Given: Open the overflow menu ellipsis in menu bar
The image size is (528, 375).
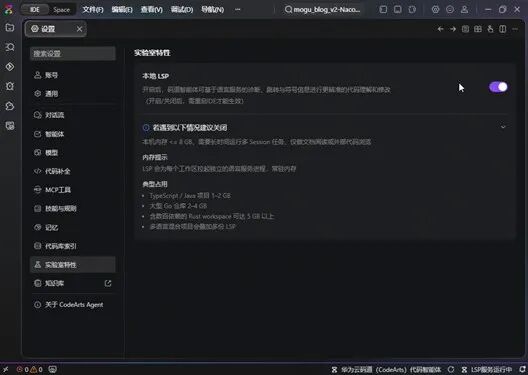Looking at the screenshot, I should (238, 9).
